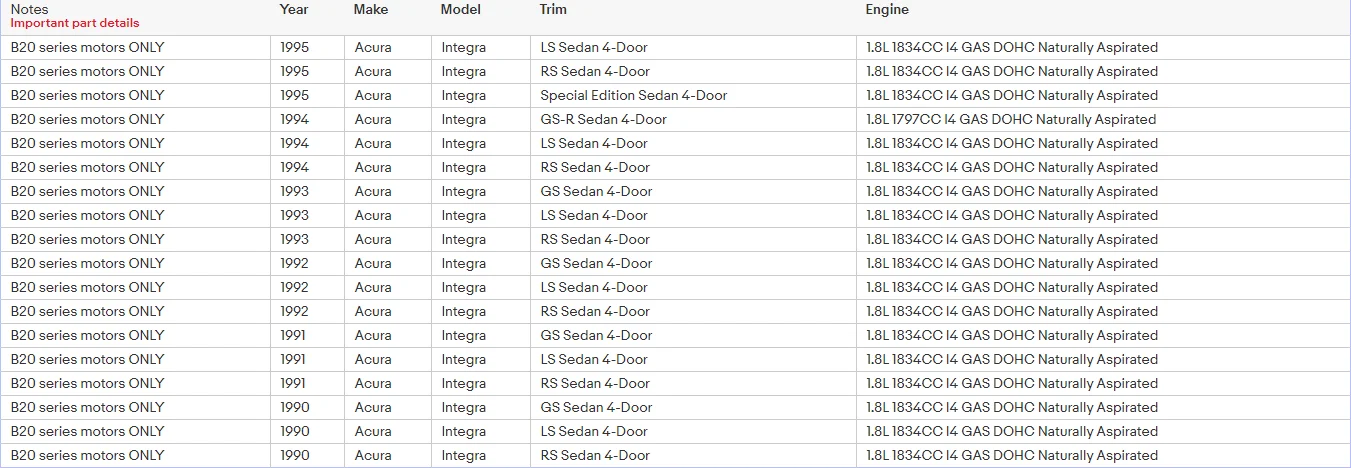Screen dimensions: 1351x468
Task: Click 'Integra' in the 1993 RS Sedan row
Action: (x=464, y=239)
